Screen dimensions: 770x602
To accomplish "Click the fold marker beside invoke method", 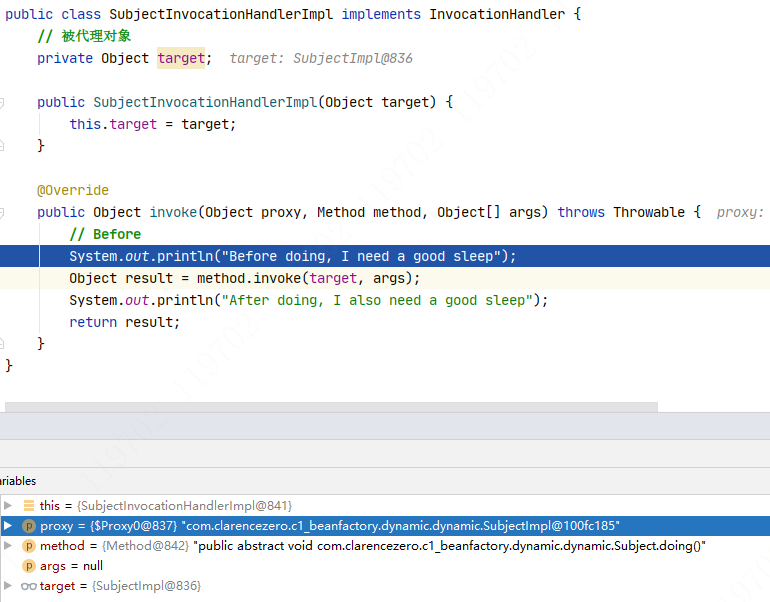I will coord(2,213).
